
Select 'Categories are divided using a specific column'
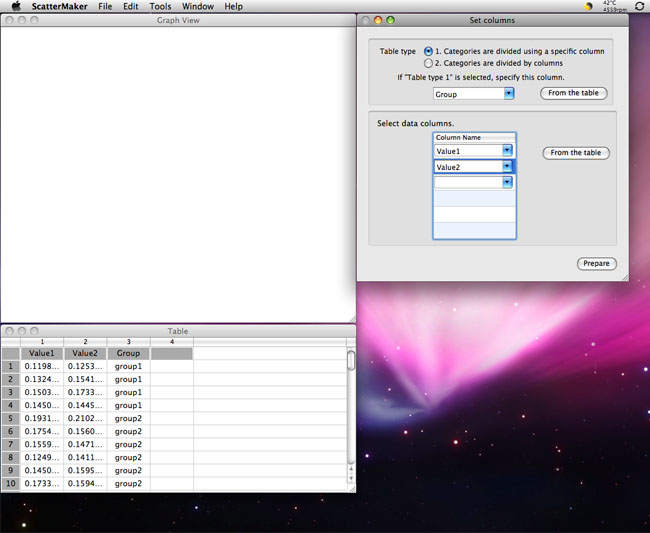(x=428, y=51)
